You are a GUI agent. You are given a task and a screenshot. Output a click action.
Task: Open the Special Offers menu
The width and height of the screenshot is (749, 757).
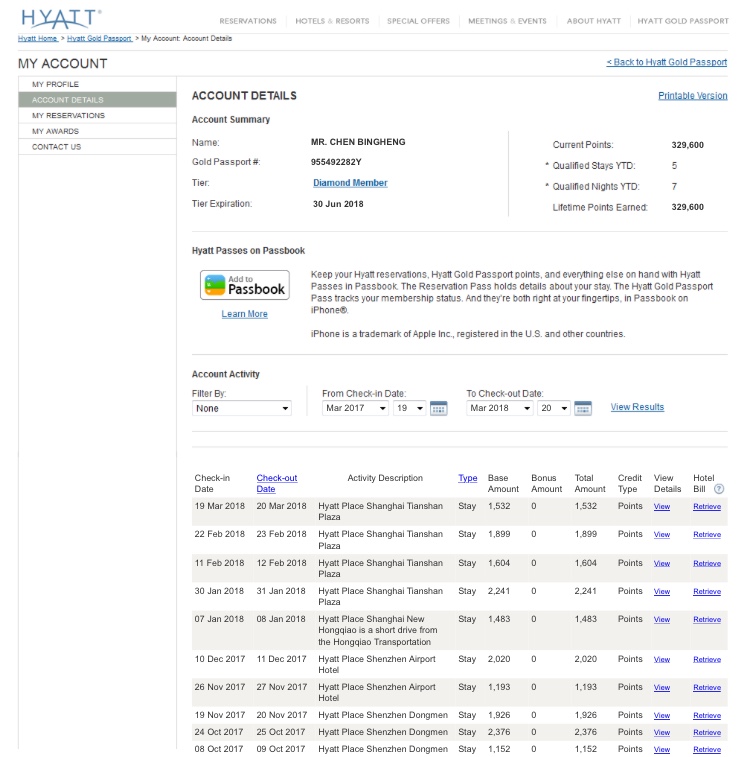(x=418, y=21)
